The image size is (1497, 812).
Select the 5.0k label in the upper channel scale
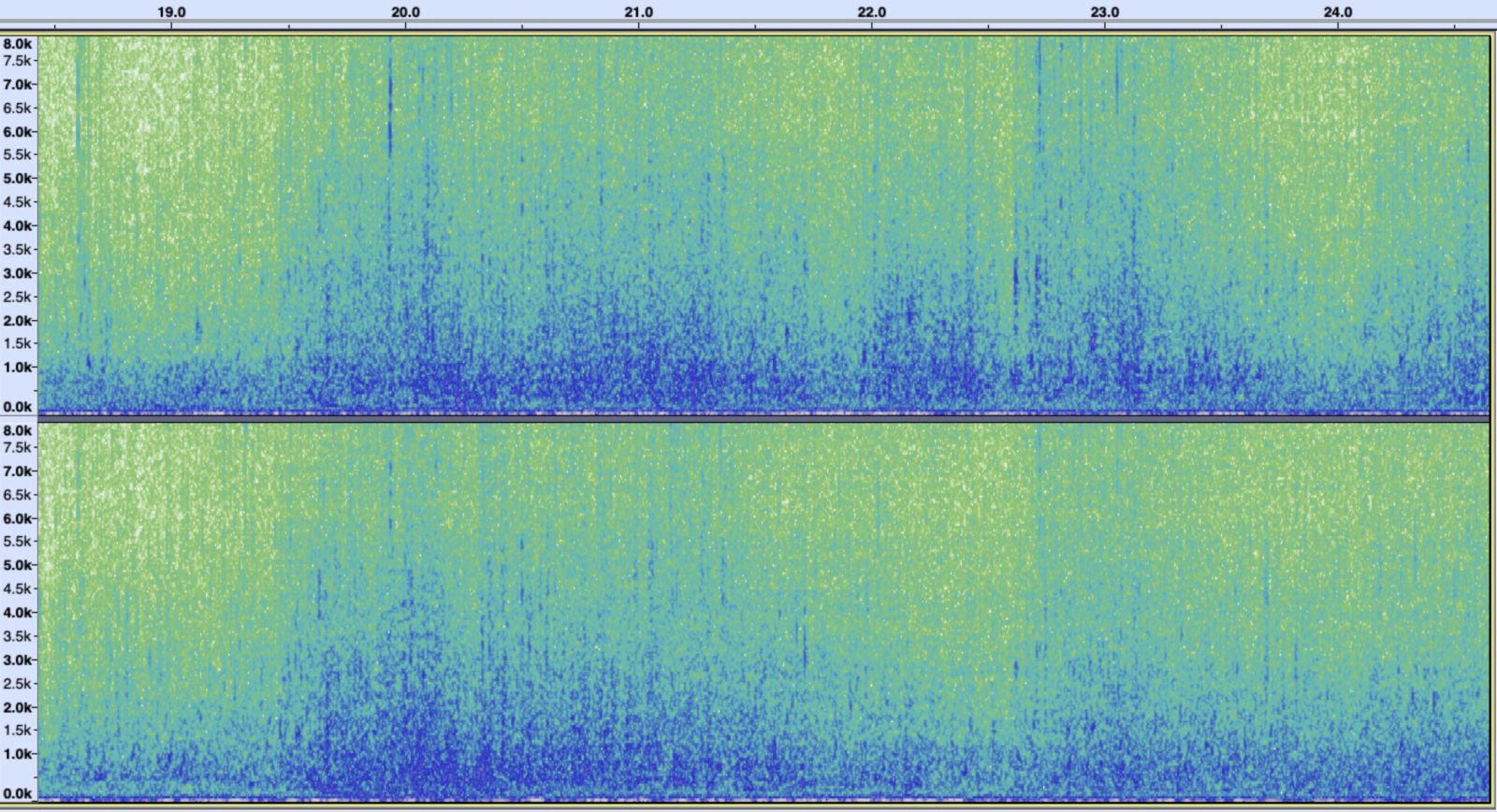pyautogui.click(x=18, y=178)
